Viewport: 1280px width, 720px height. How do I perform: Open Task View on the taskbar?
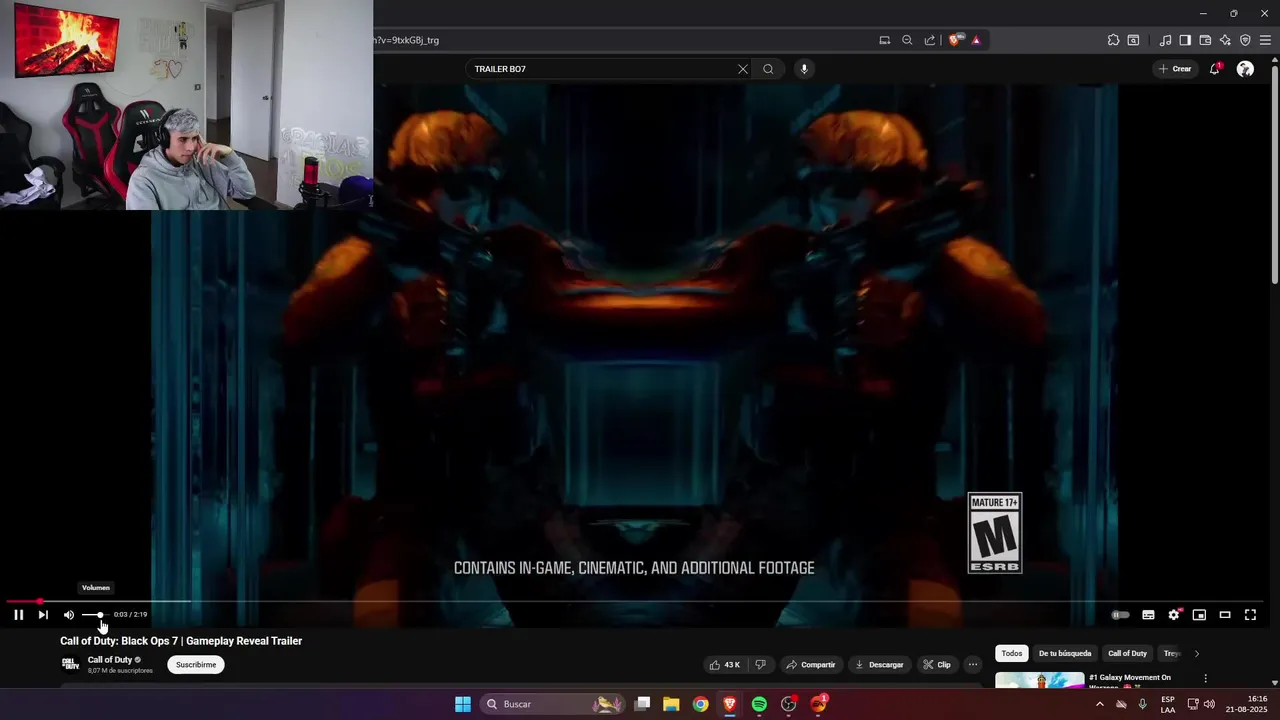(643, 704)
